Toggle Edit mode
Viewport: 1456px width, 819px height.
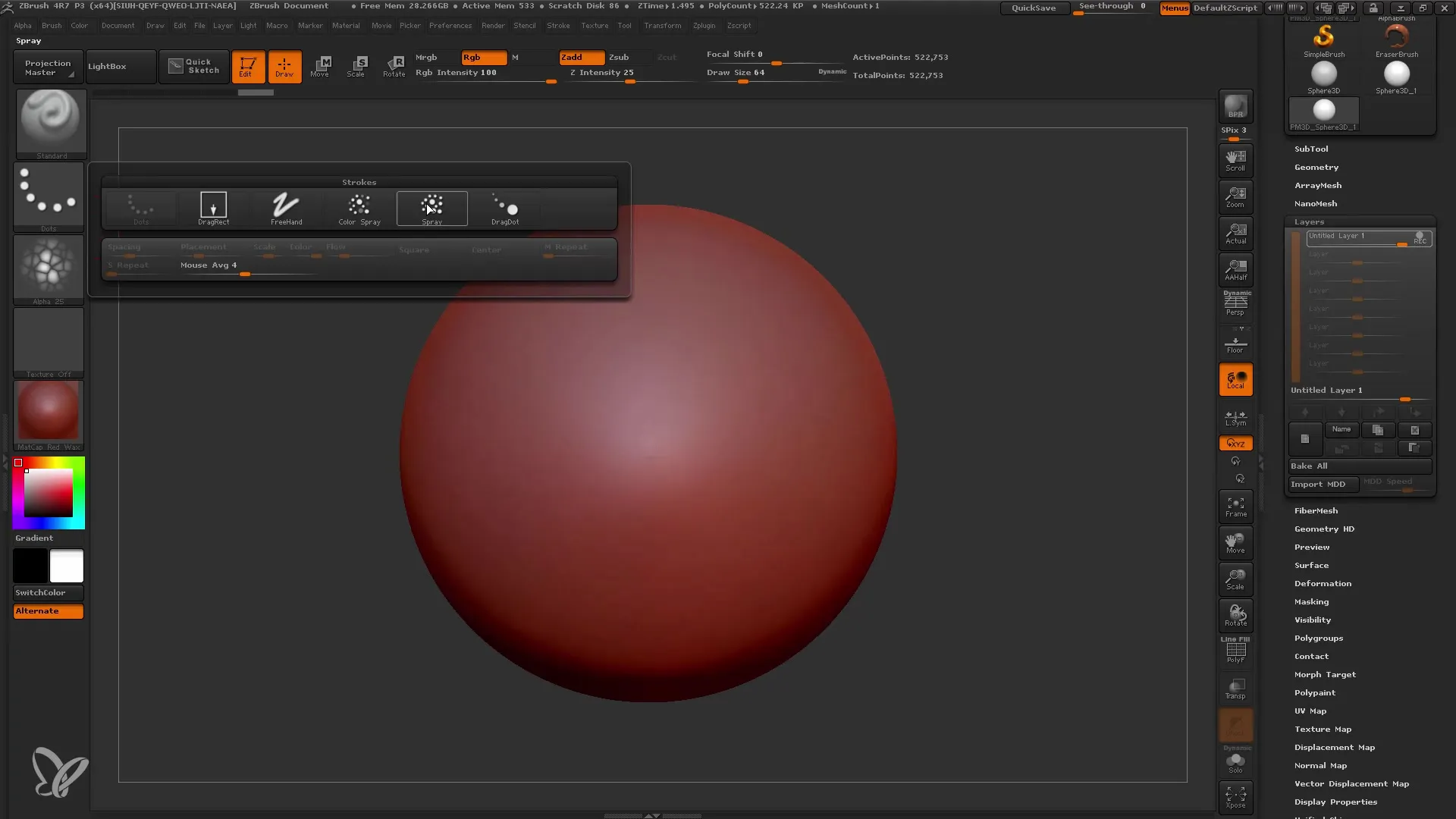[248, 67]
